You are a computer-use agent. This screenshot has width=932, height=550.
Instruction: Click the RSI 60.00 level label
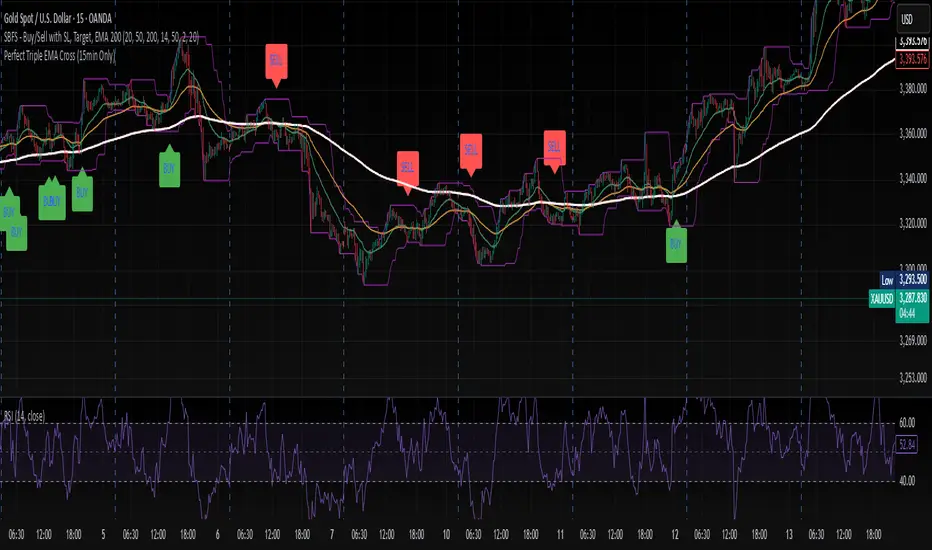[907, 423]
